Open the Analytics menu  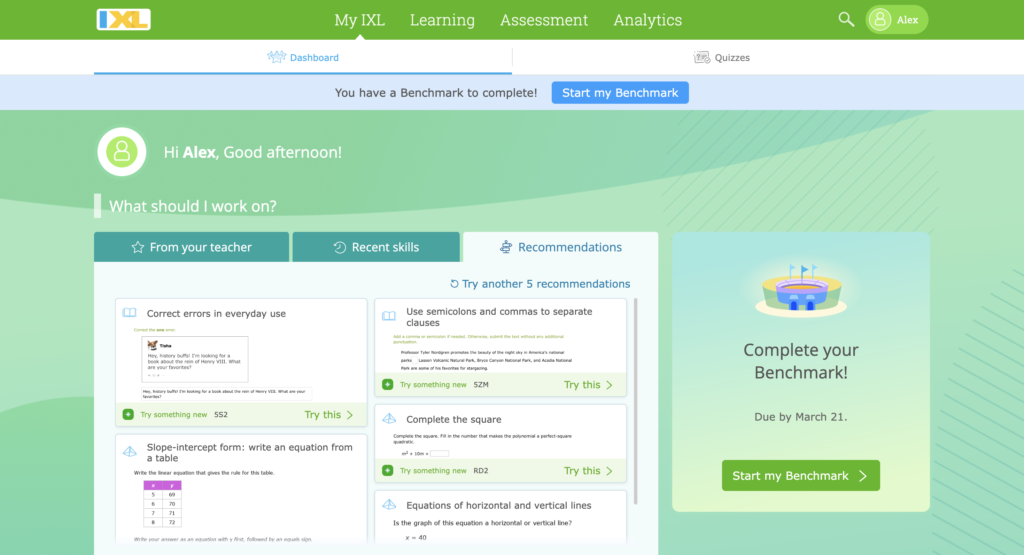point(647,20)
